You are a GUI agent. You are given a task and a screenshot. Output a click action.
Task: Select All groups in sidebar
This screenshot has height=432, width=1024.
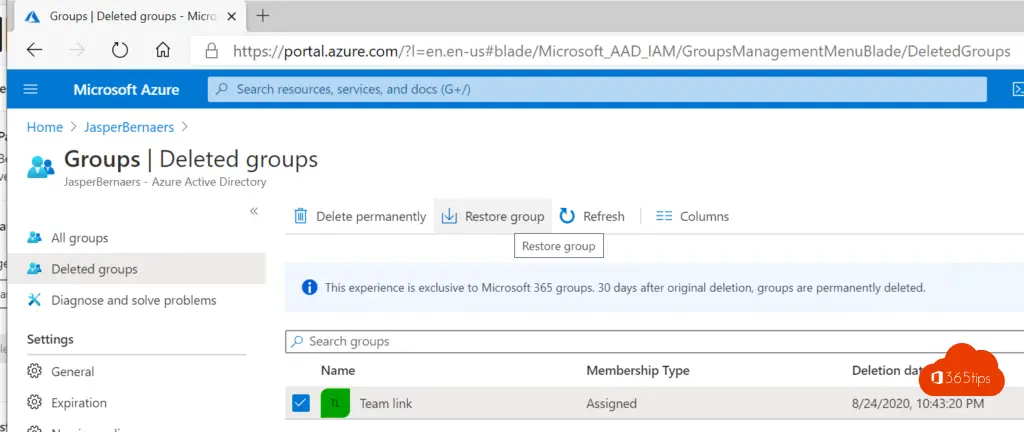79,238
